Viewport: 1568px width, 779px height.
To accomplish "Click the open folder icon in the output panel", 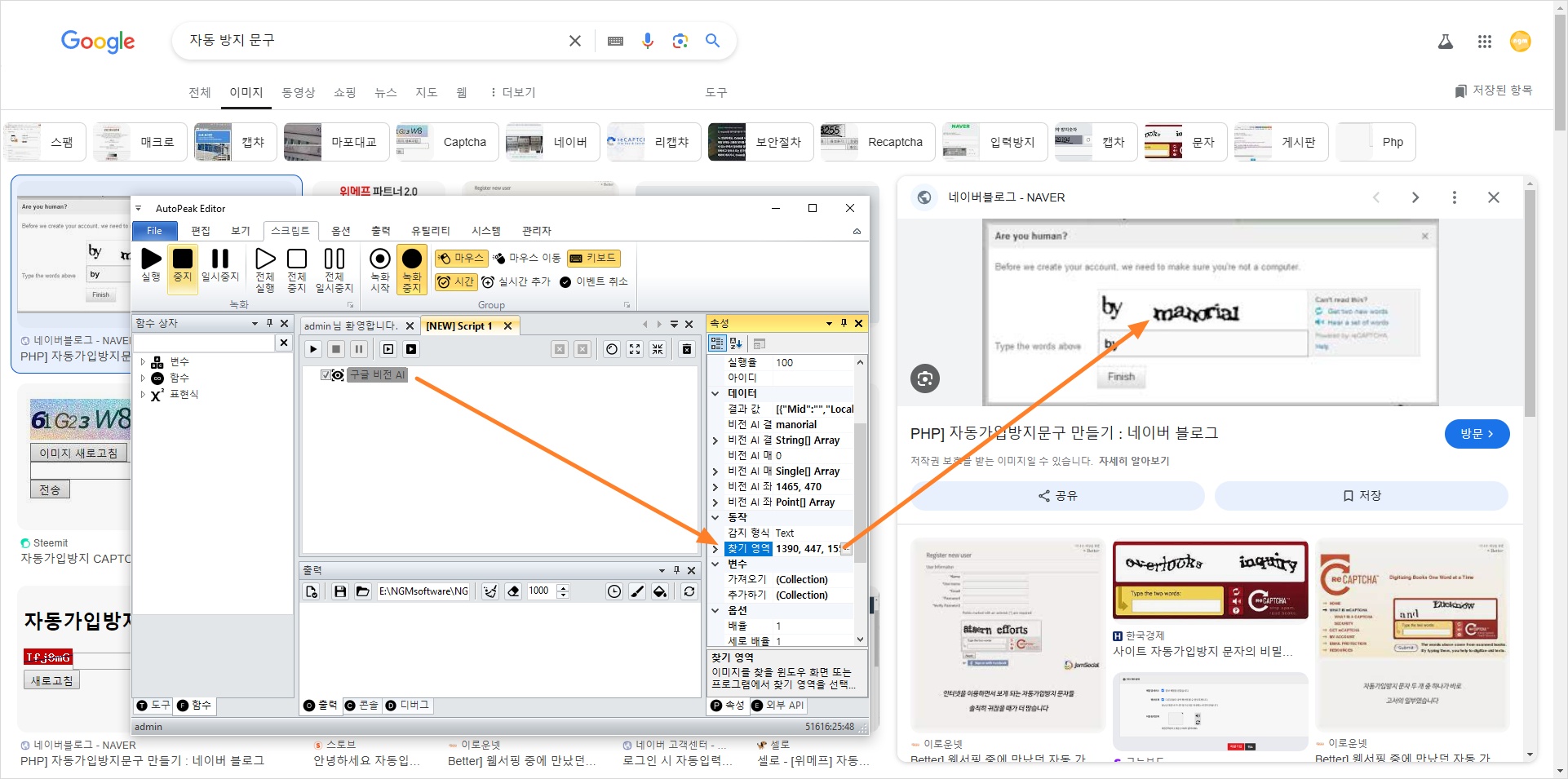I will 363,591.
